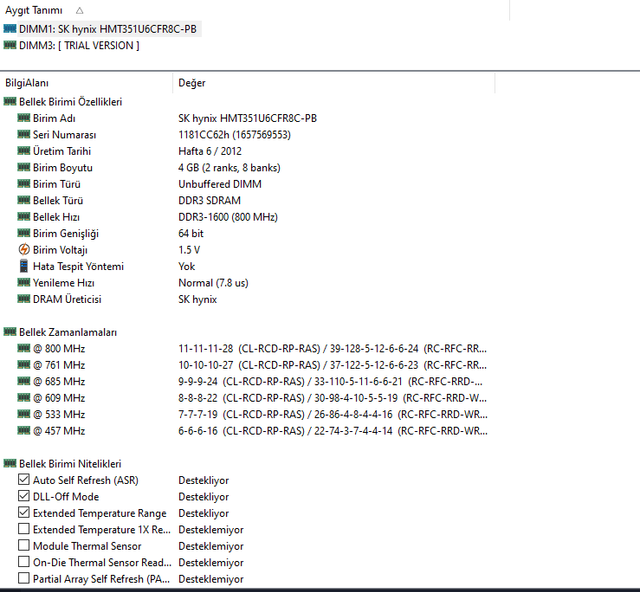
Task: Click the @ 800 MHz timing icon
Action: click(x=24, y=348)
